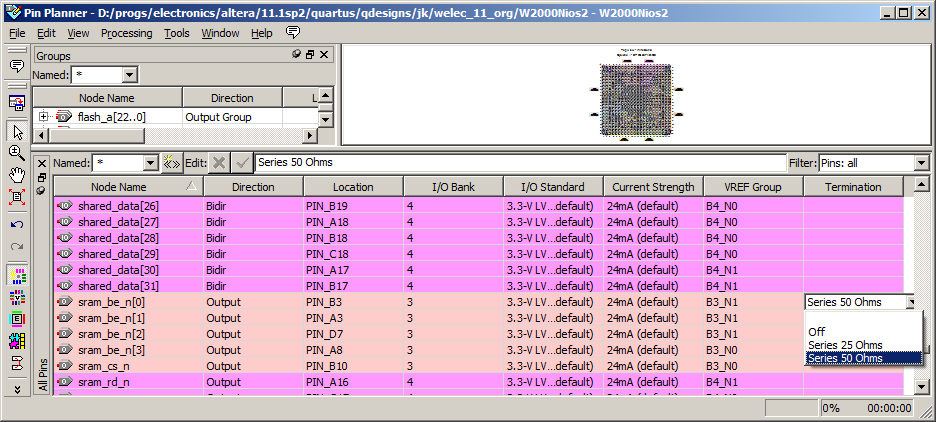Open the Filter Pins: all dropdown
The image size is (936, 422).
coord(921,162)
